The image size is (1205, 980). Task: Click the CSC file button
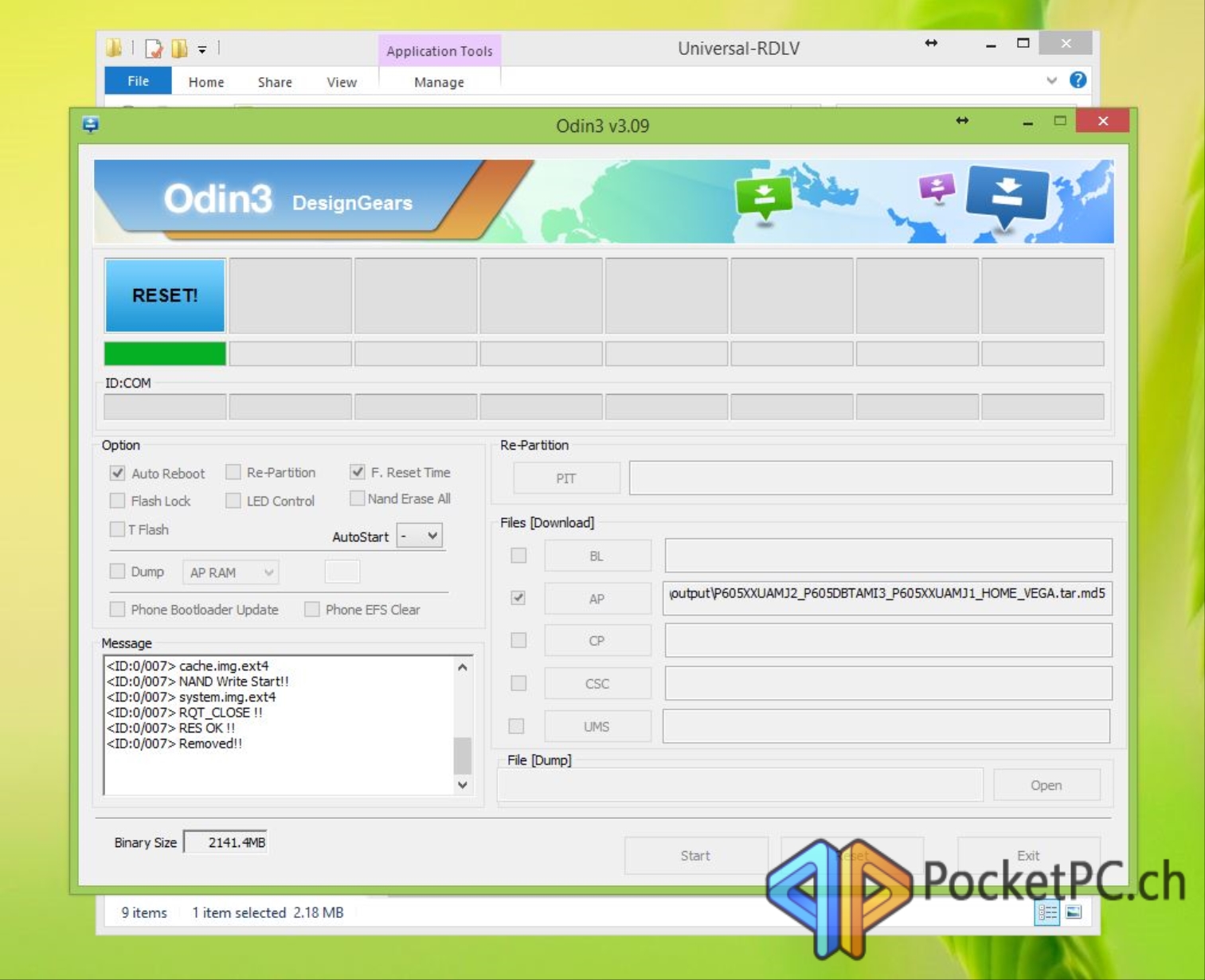click(x=597, y=684)
